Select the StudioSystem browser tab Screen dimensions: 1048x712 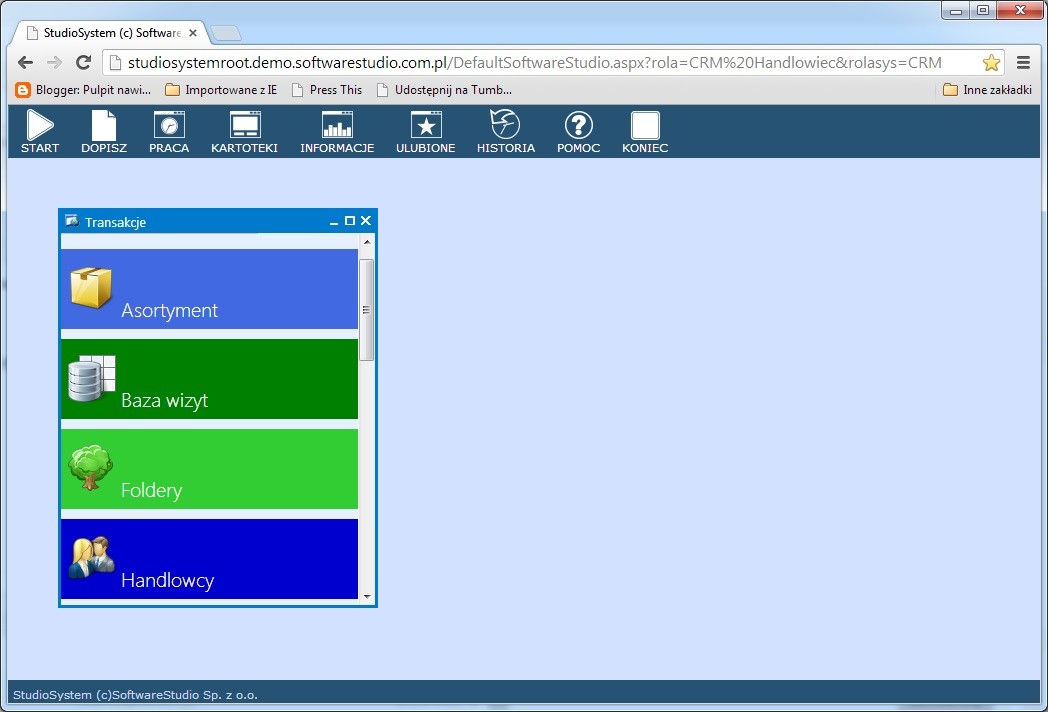pos(112,33)
